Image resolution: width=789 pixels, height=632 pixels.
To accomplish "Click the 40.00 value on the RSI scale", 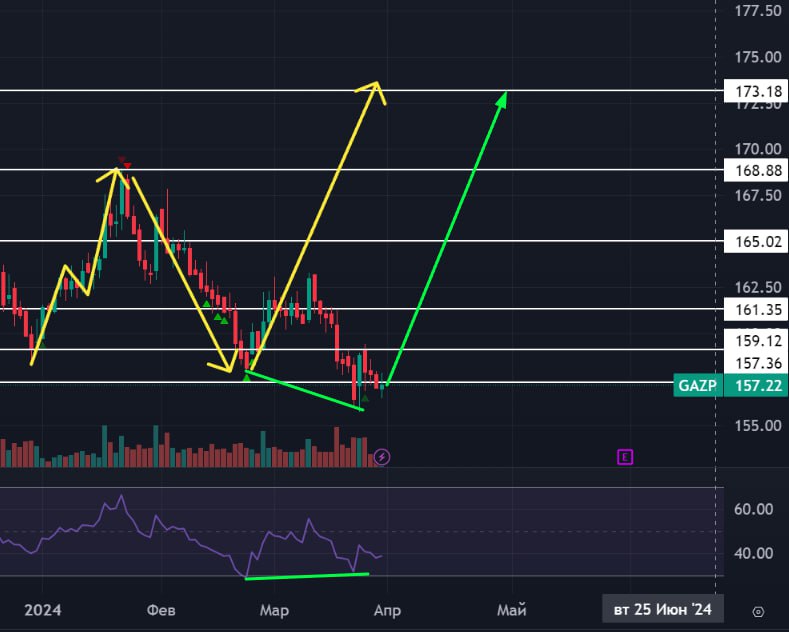I will (753, 554).
